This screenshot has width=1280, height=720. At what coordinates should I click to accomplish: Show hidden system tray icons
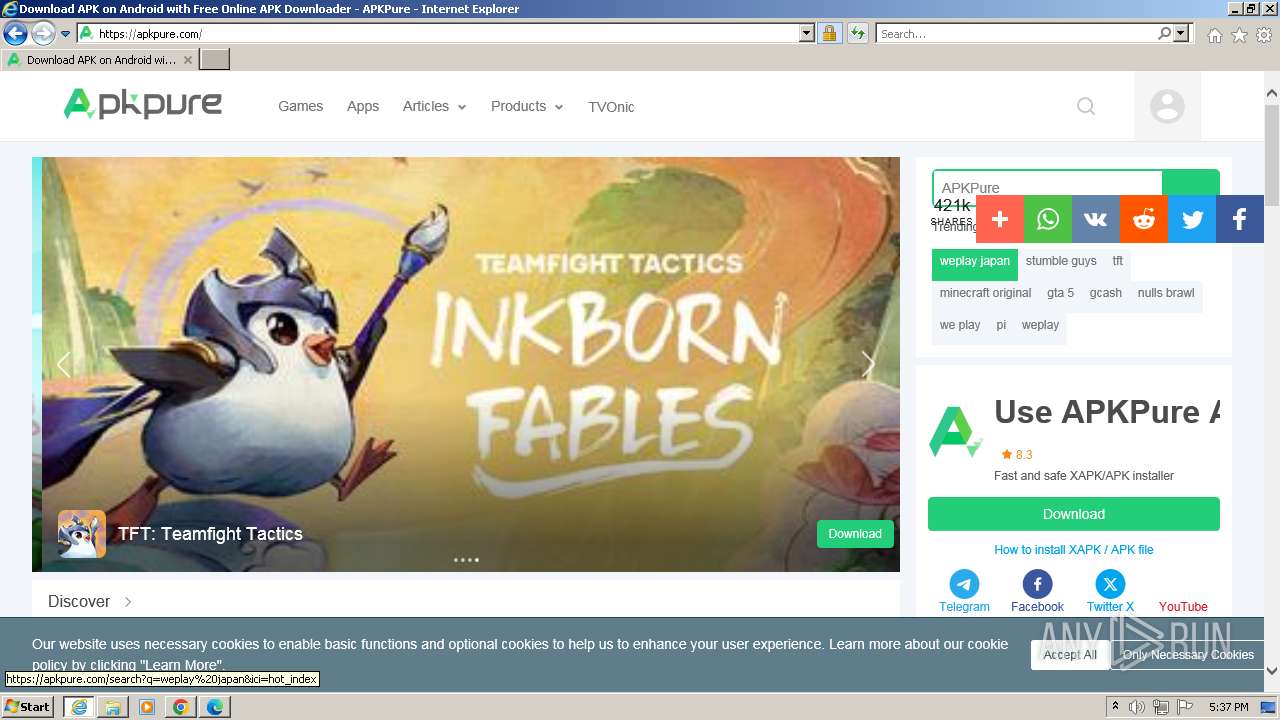click(1115, 707)
